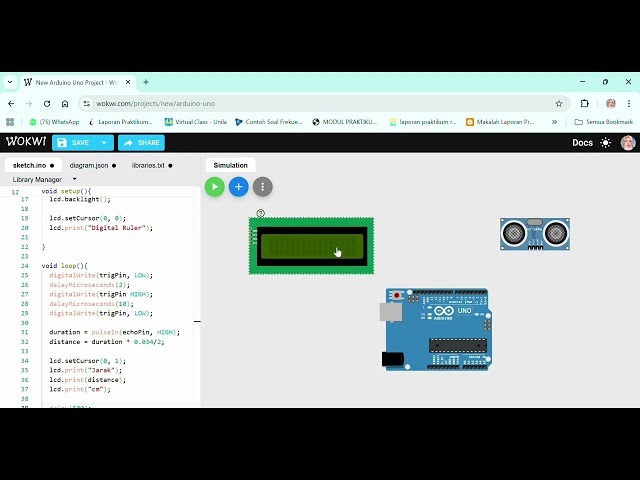Bookmark this page with the star icon

point(559,104)
